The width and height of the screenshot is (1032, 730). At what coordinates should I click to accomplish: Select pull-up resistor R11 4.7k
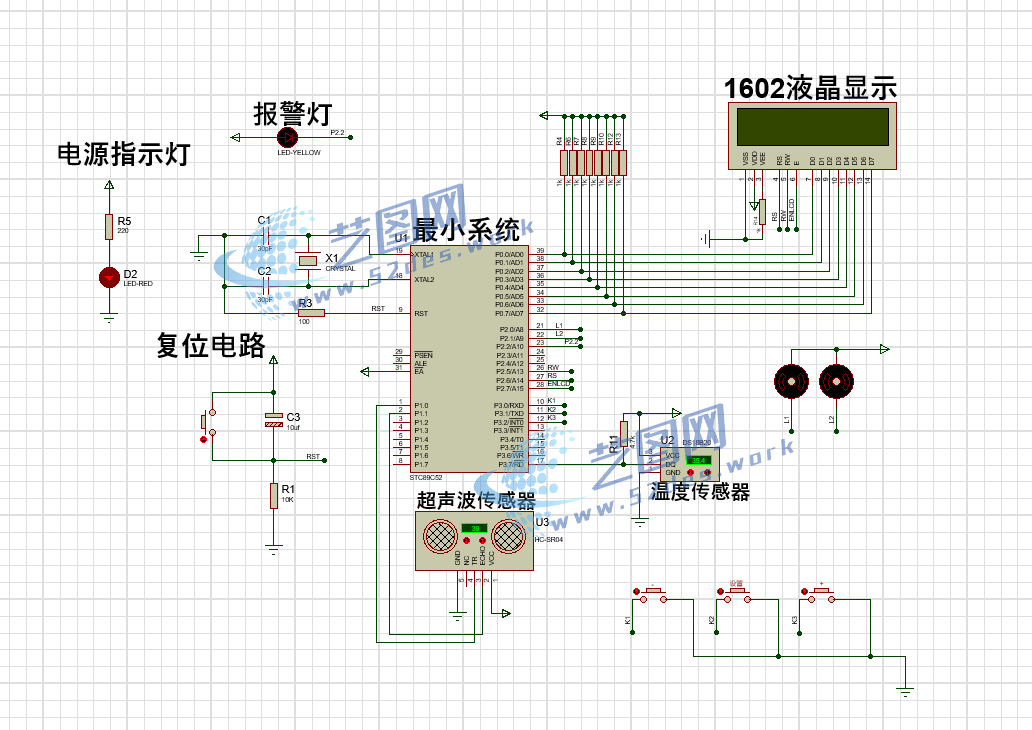pos(624,434)
